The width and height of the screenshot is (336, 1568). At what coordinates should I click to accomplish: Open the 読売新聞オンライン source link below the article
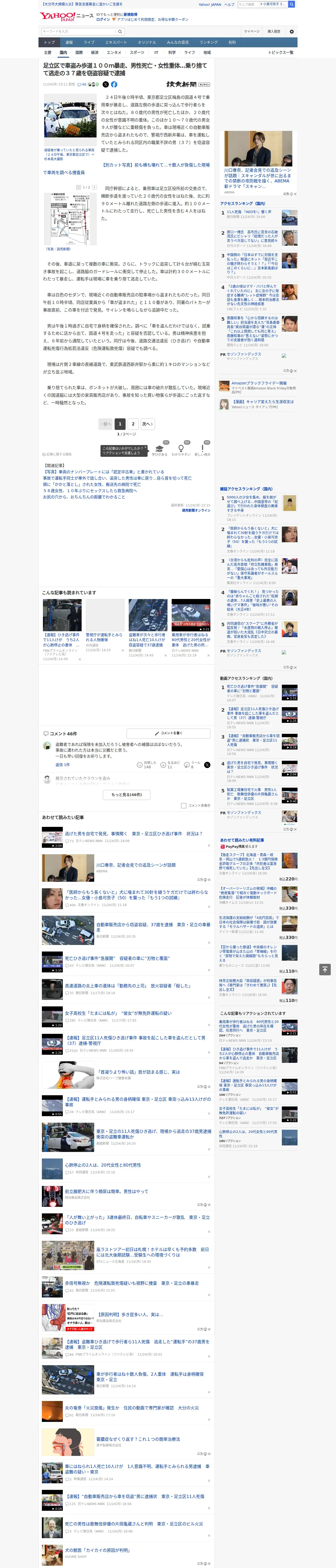pos(196,510)
